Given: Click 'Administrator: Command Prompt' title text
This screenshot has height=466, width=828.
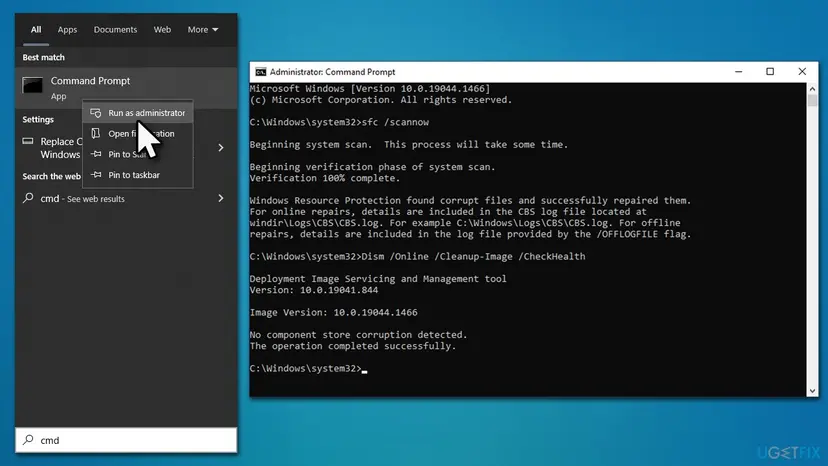Looking at the screenshot, I should click(x=332, y=72).
